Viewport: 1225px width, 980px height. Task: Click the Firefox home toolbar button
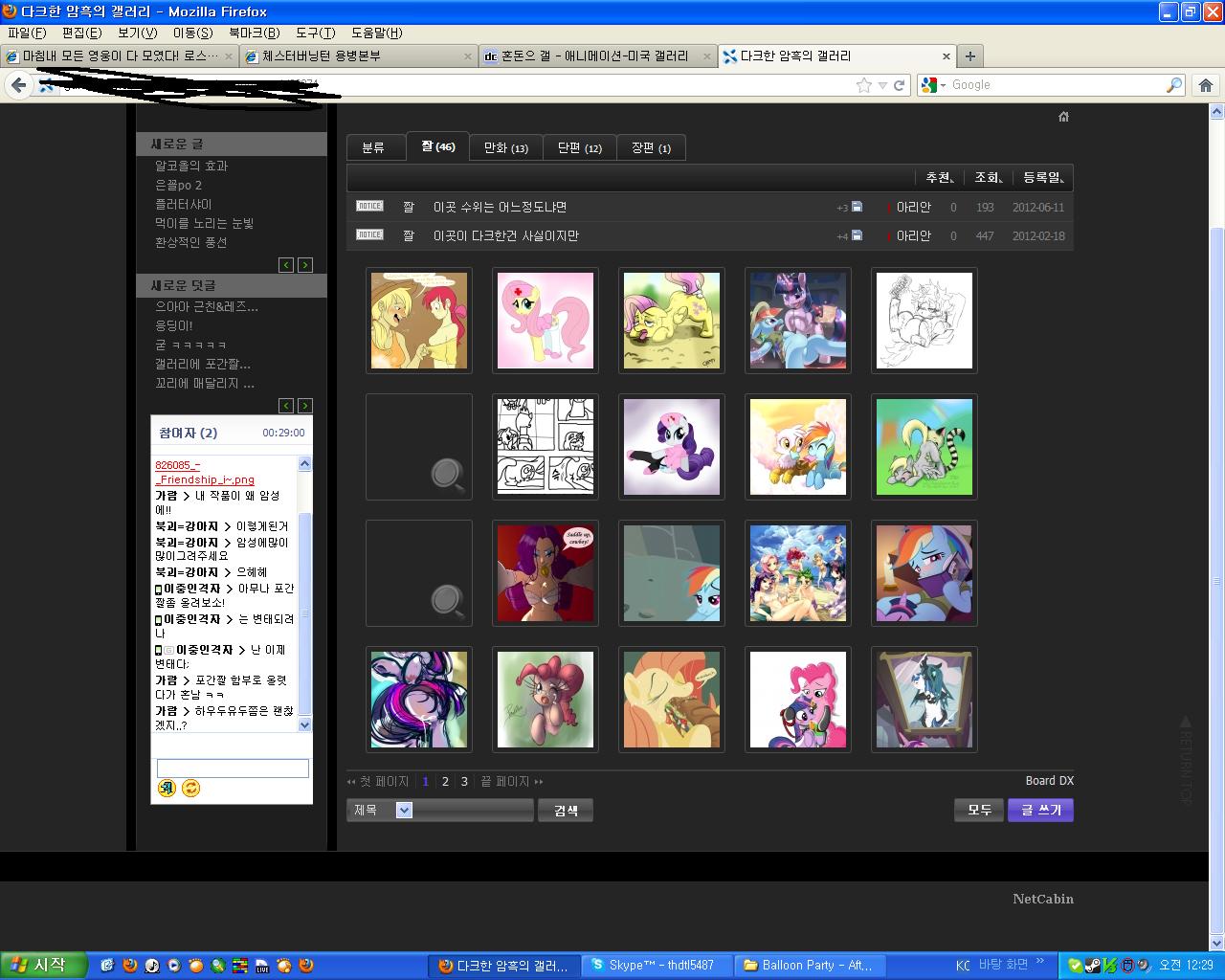point(1206,85)
